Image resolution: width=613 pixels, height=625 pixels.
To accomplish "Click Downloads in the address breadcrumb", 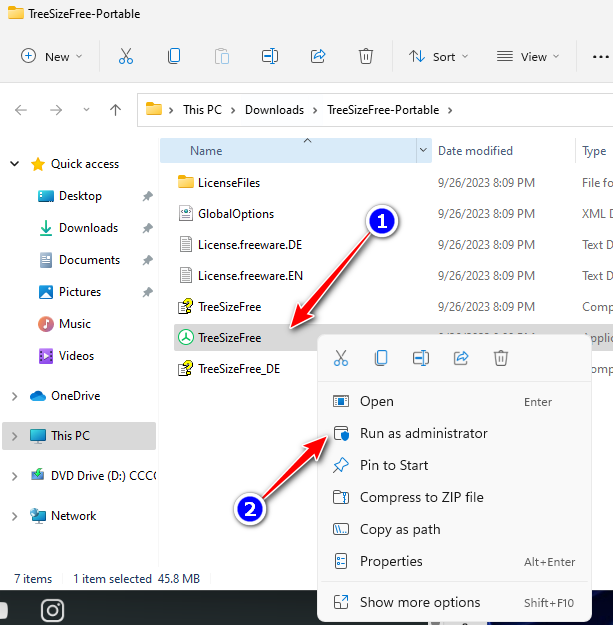I will click(x=274, y=110).
